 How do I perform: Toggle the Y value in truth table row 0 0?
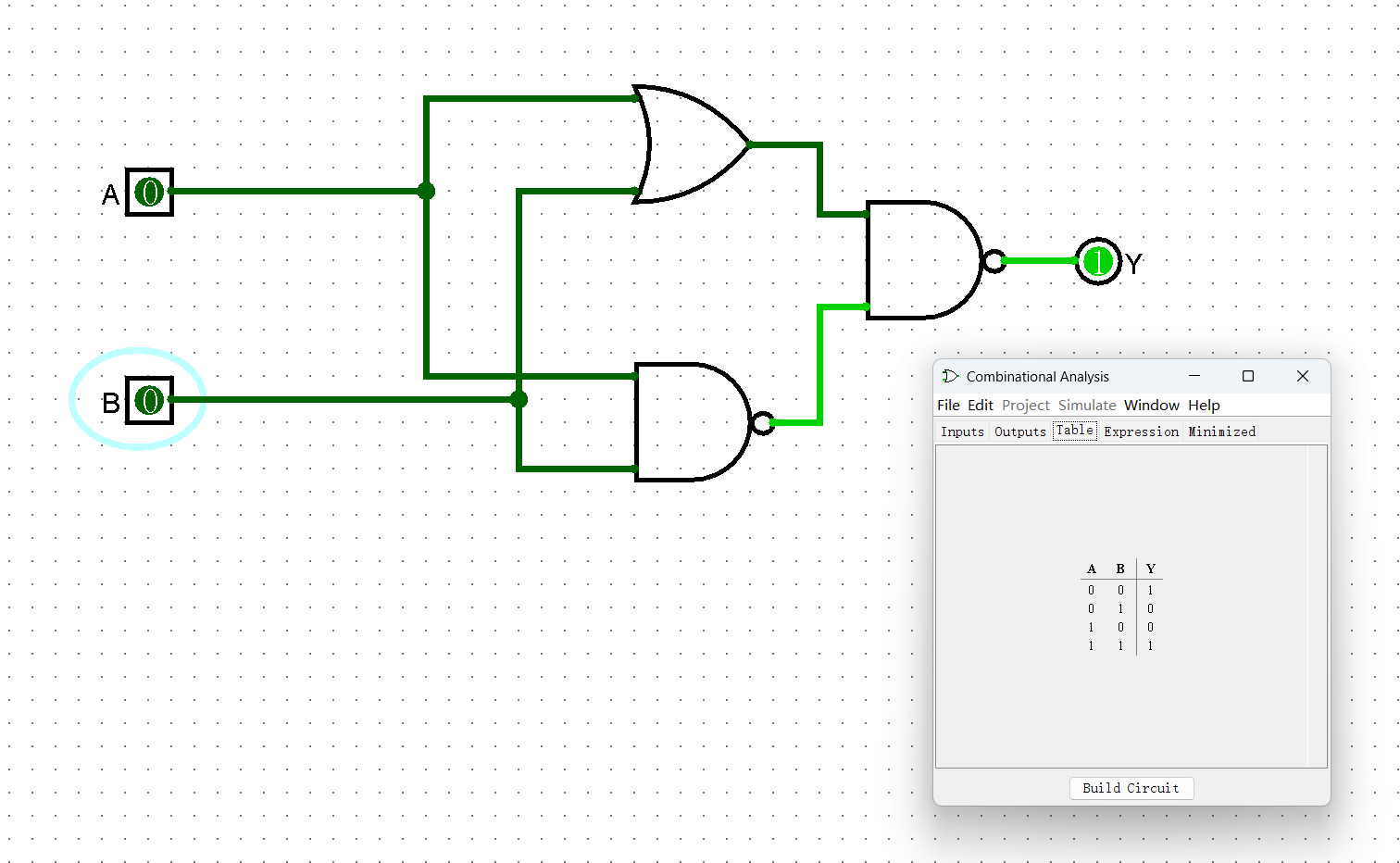1150,590
